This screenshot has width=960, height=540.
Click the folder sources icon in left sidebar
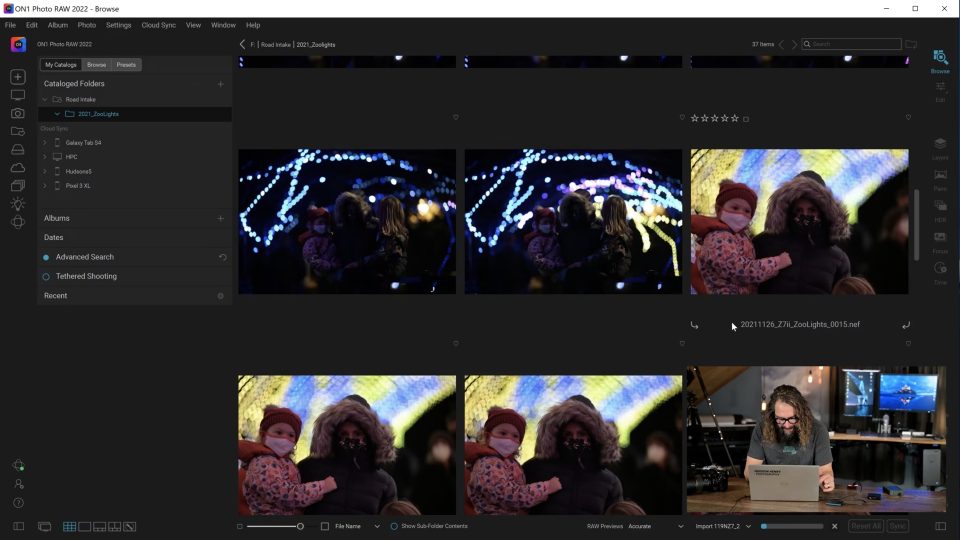(18, 131)
